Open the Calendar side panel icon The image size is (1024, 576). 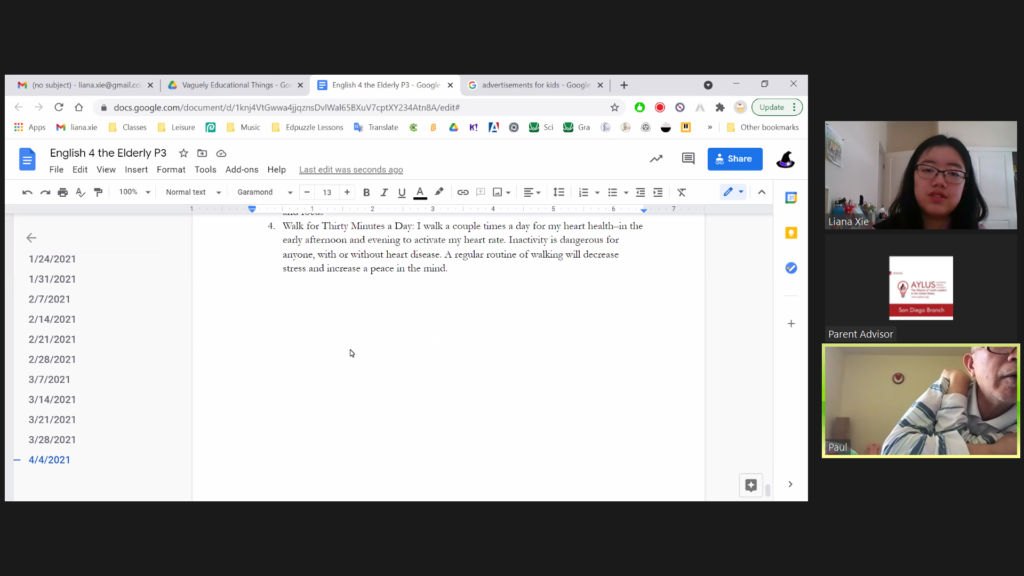pos(791,198)
